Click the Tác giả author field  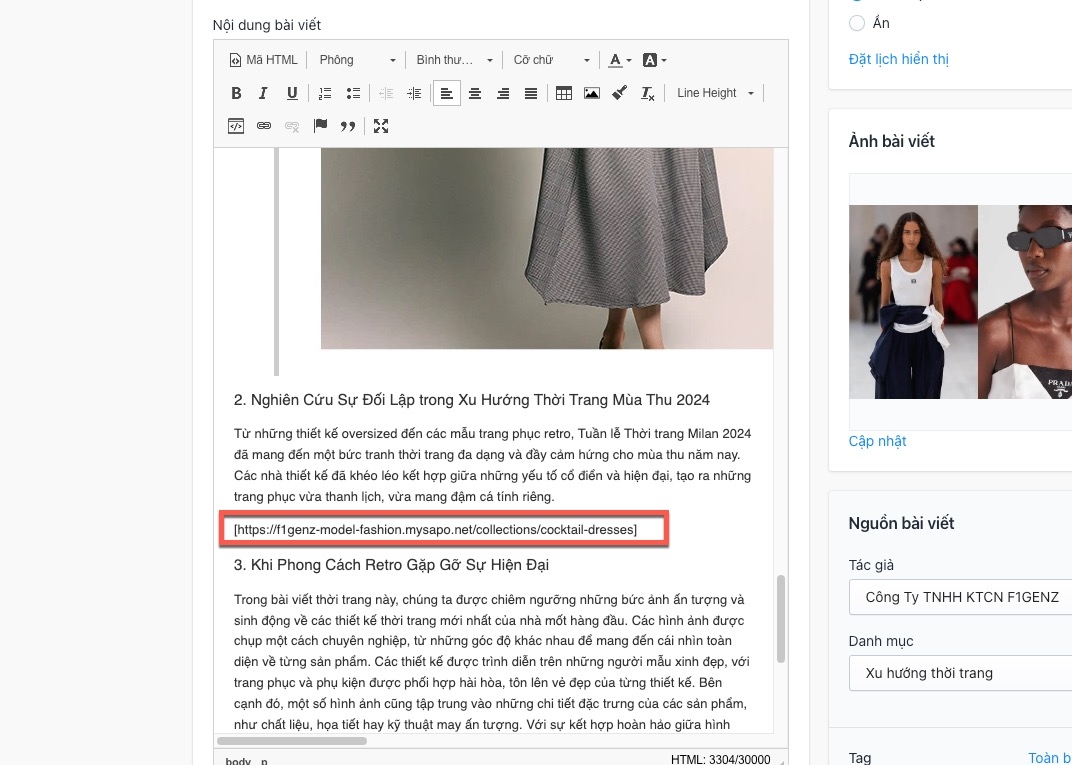click(960, 598)
